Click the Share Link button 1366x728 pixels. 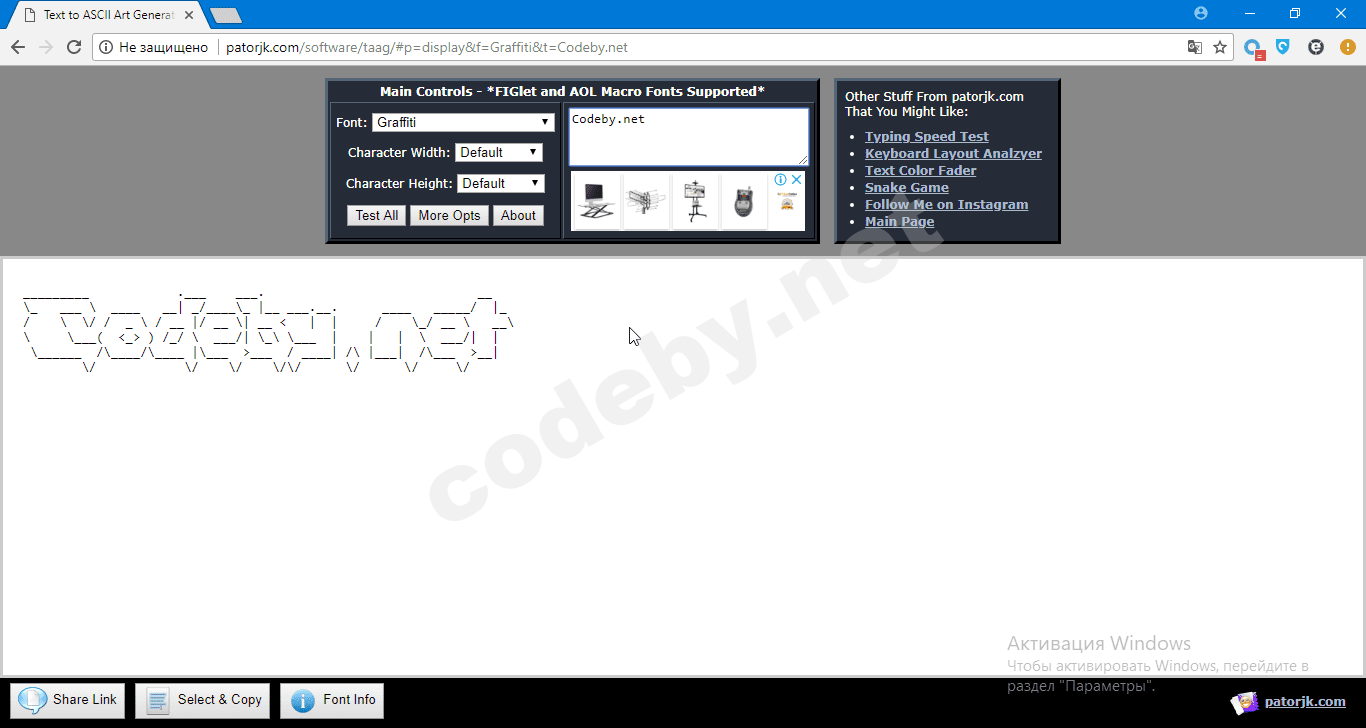coord(68,700)
